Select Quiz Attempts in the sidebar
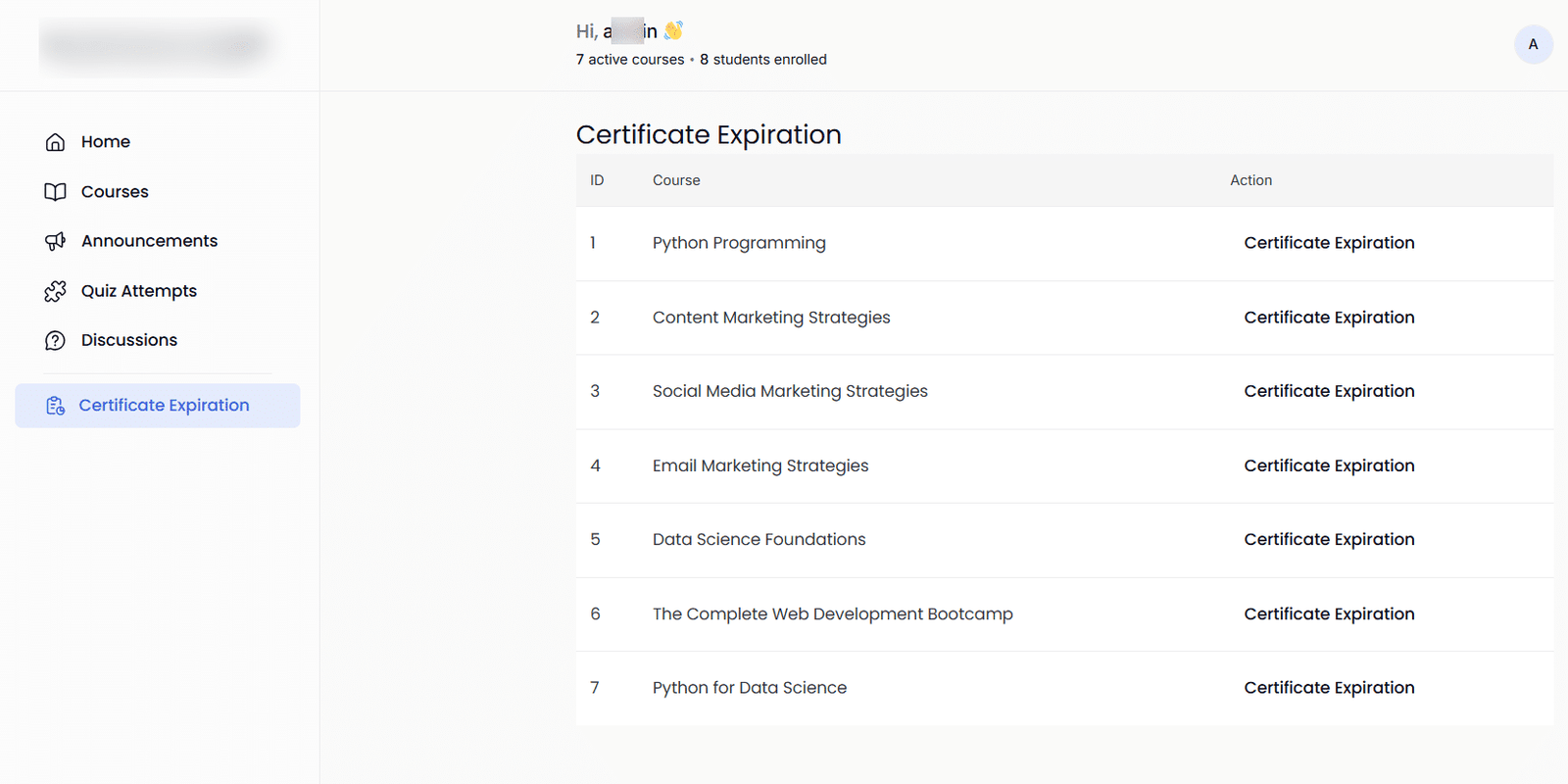The height and width of the screenshot is (784, 1568). (138, 291)
